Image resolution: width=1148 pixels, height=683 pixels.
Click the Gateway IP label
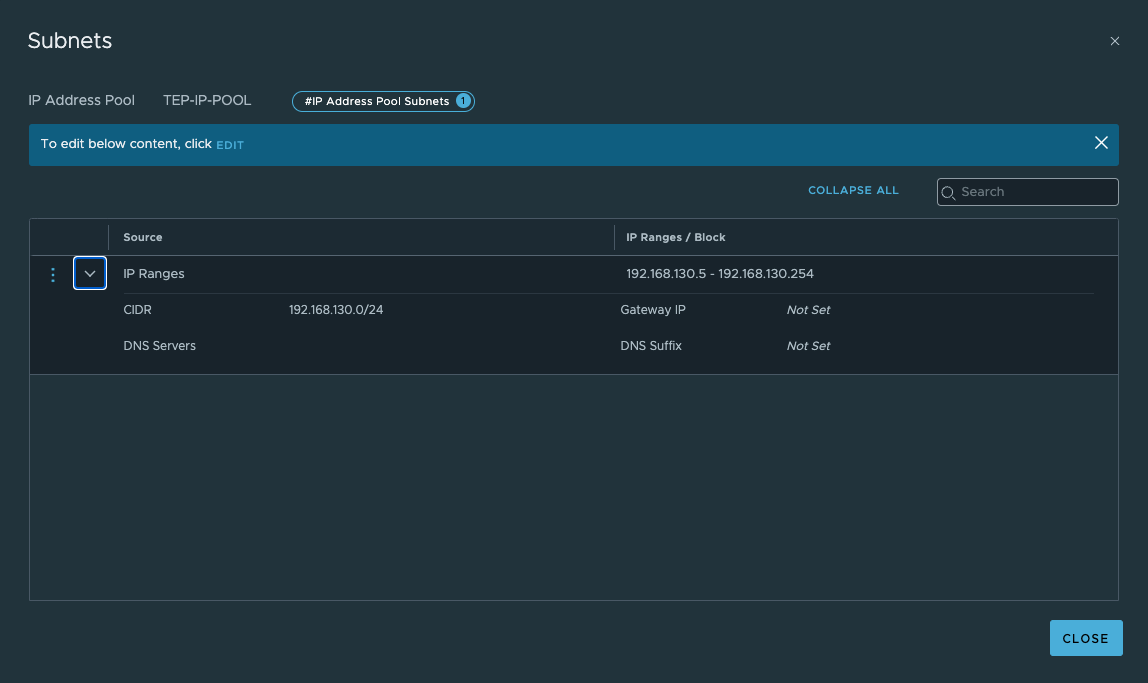point(653,310)
